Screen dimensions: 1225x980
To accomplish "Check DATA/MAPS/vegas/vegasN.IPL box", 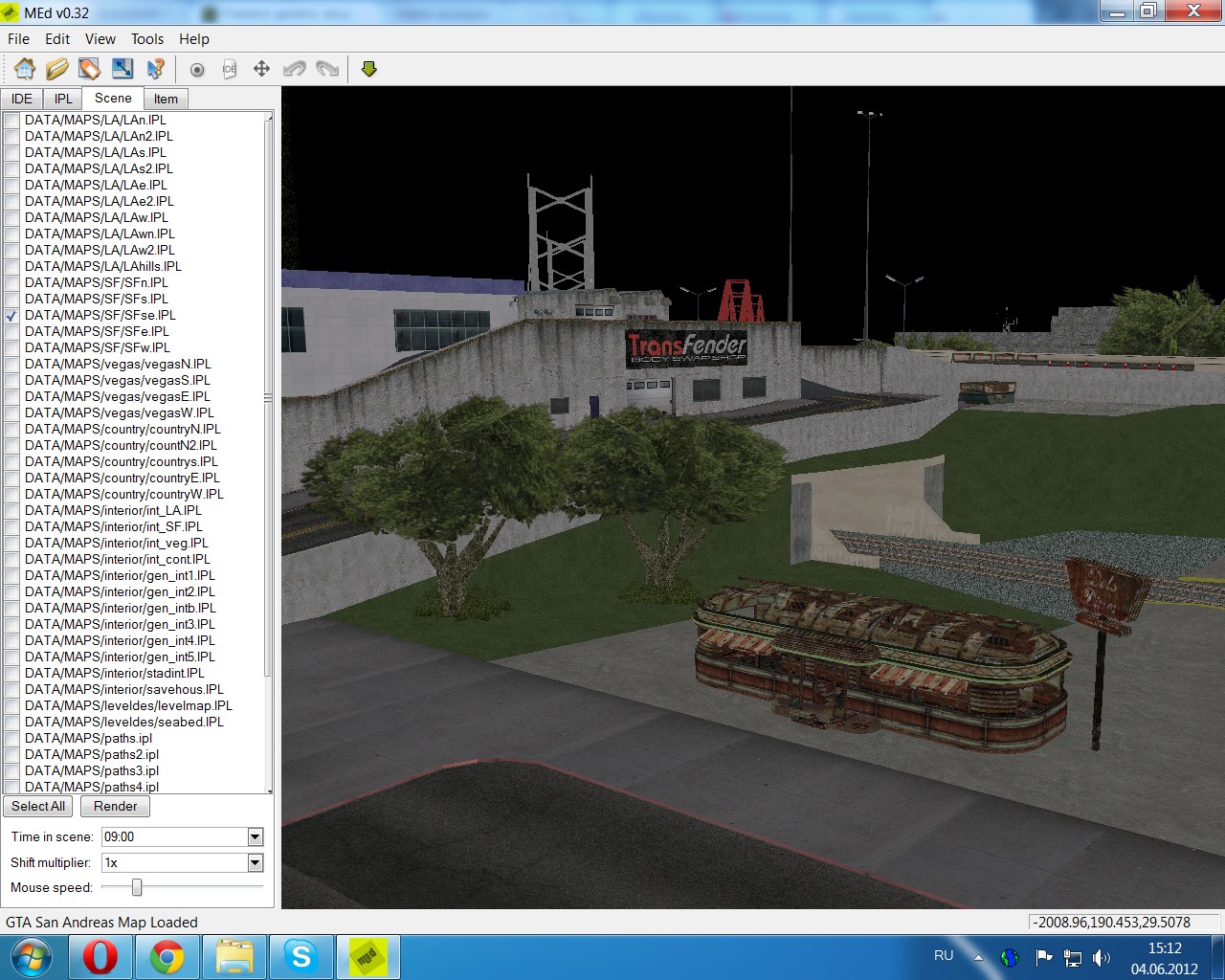I will point(11,364).
